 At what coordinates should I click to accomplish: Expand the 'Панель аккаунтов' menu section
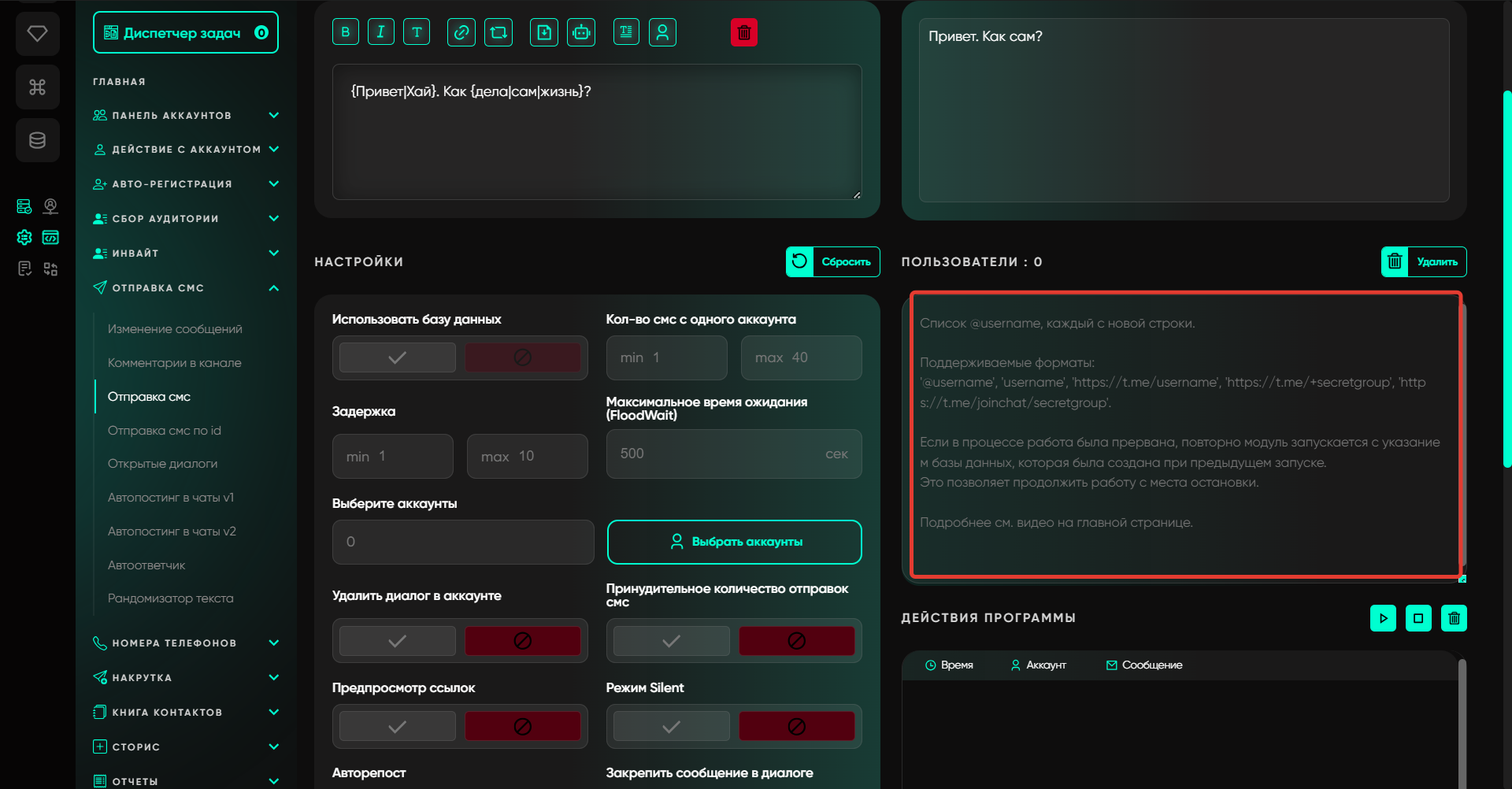click(x=274, y=115)
